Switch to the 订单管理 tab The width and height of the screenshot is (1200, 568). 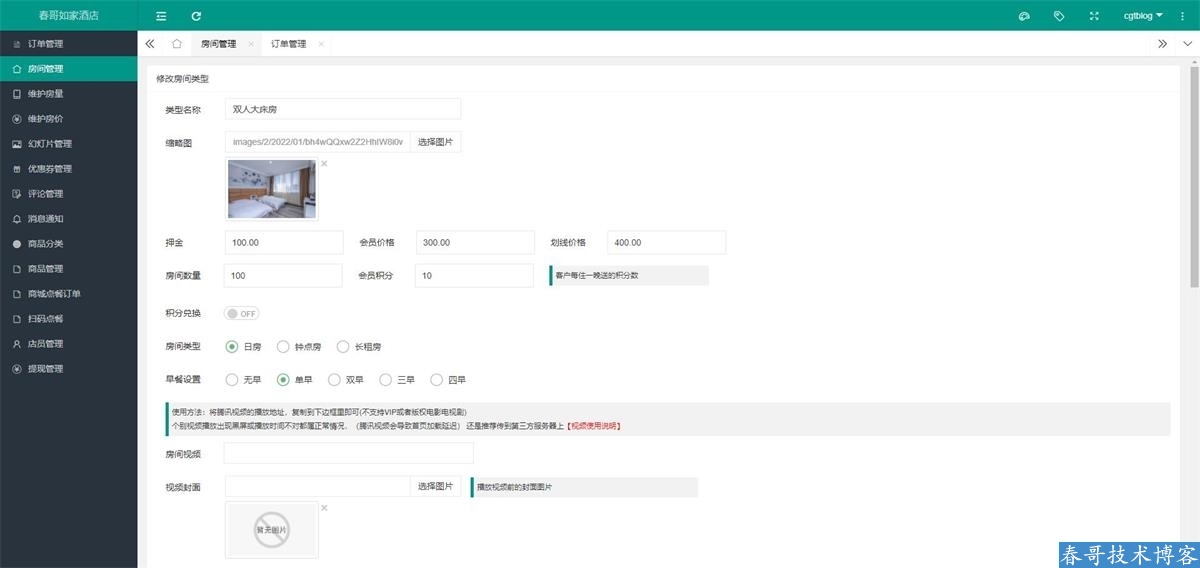click(288, 44)
